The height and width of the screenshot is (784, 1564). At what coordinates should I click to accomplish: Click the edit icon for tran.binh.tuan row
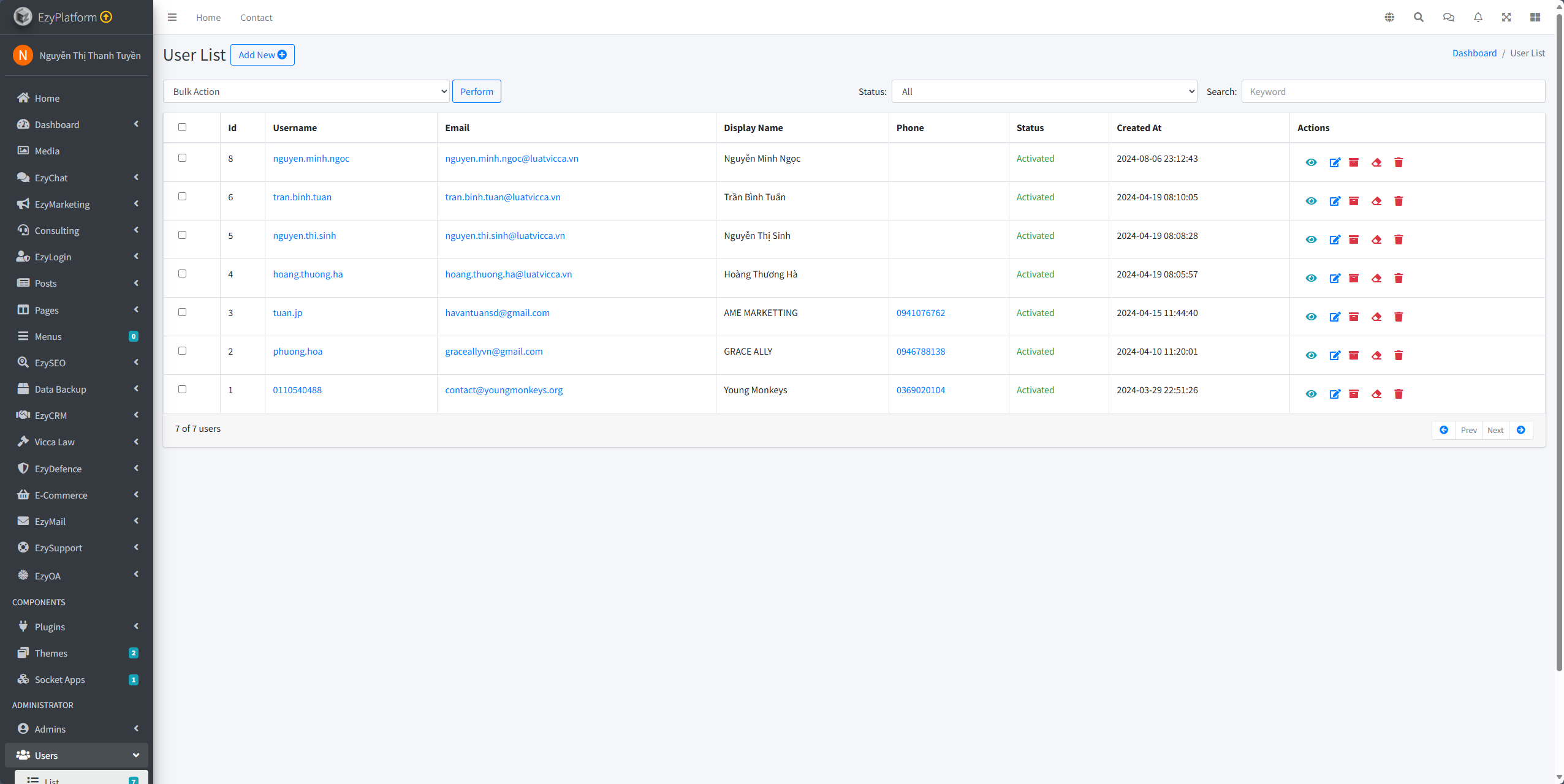tap(1335, 201)
